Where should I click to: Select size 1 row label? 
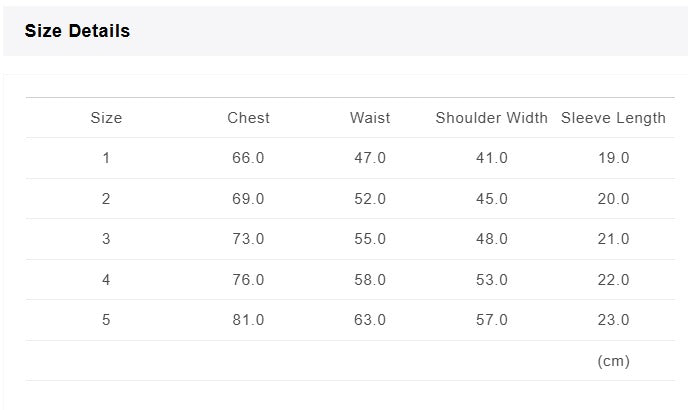[x=106, y=158]
